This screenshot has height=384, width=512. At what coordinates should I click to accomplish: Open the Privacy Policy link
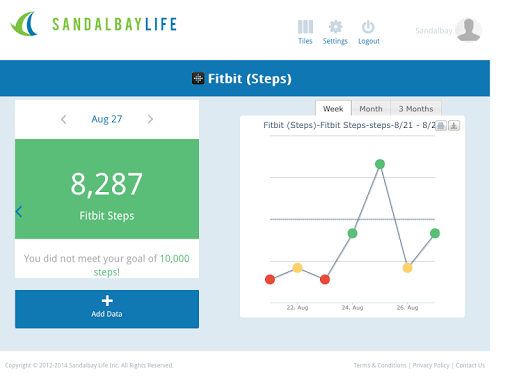(x=431, y=365)
